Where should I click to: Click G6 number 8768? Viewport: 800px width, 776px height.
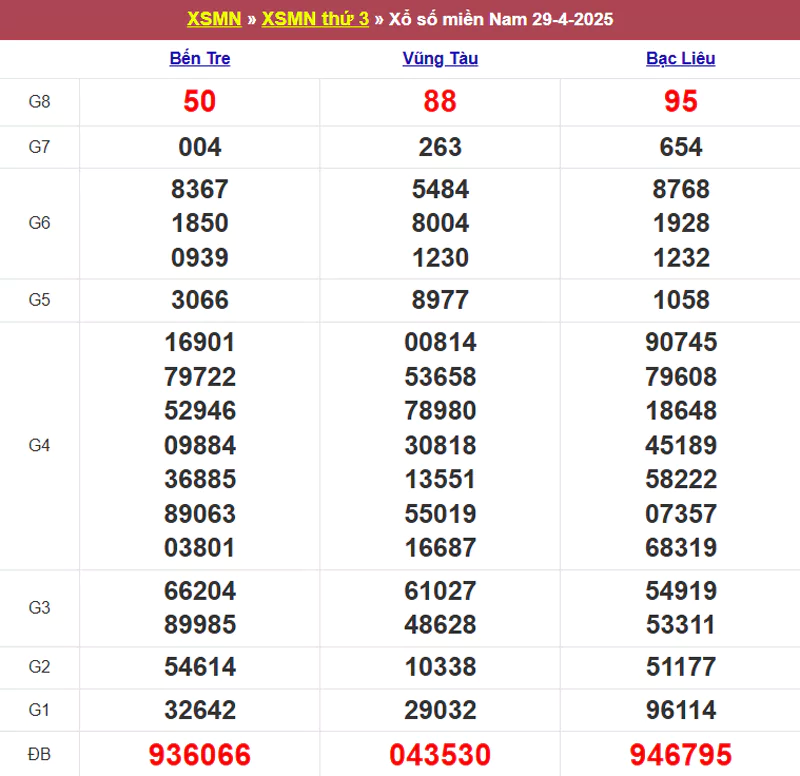point(681,189)
